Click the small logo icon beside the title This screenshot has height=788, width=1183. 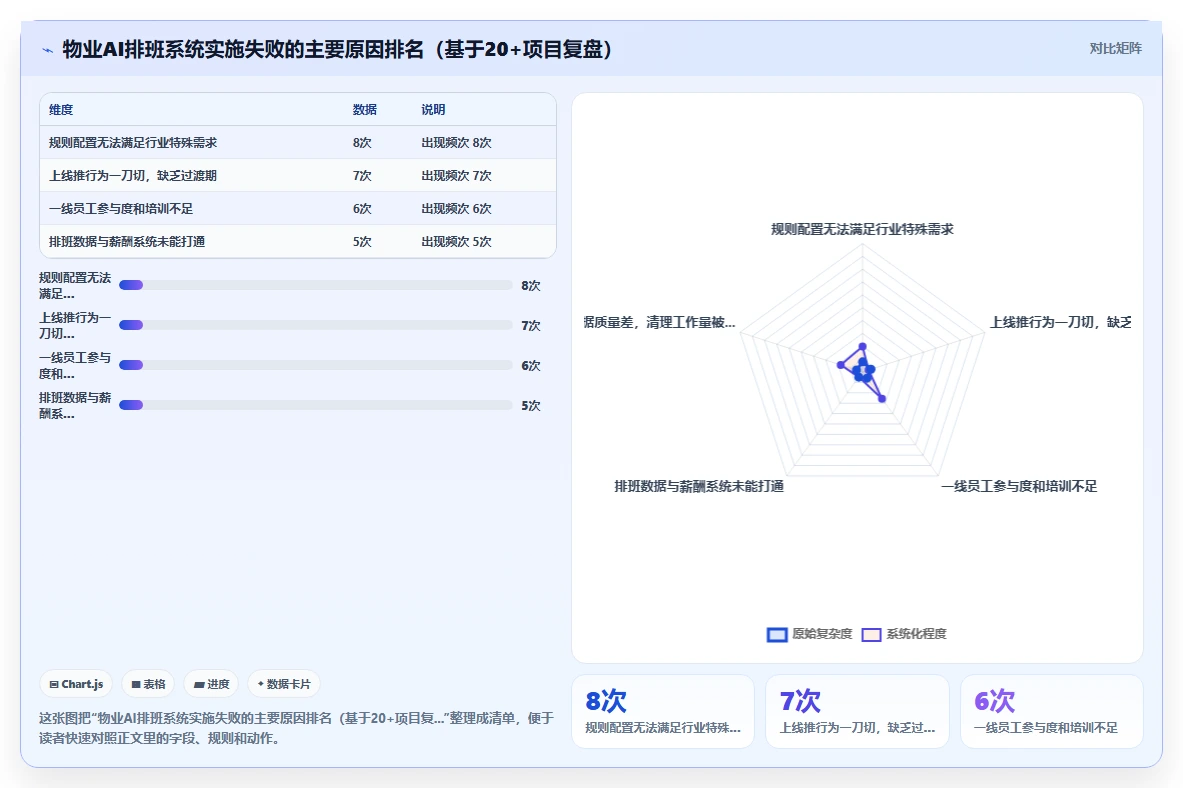(48, 51)
